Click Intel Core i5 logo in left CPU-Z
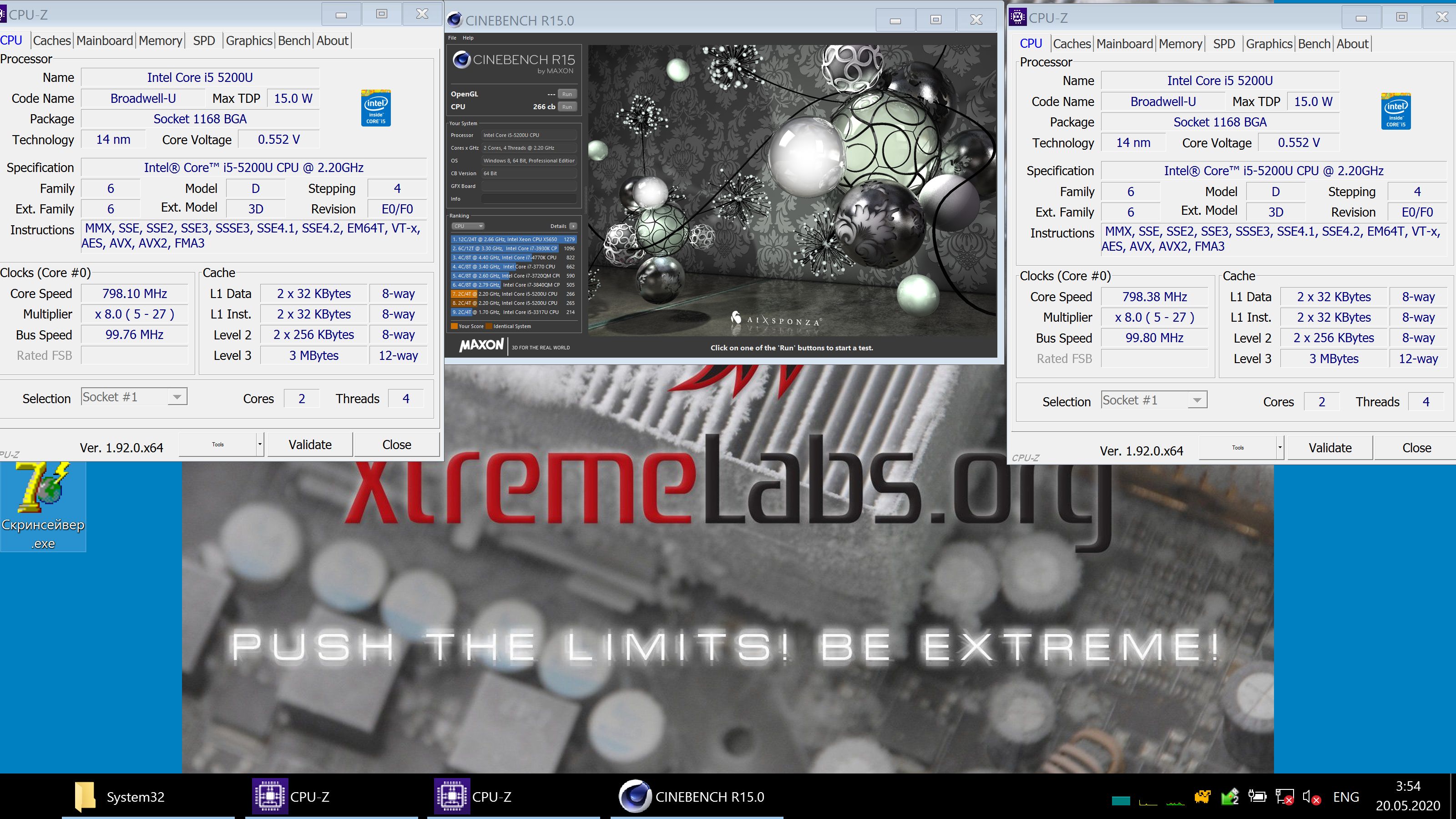Screen dimensions: 1456x819 376,108
